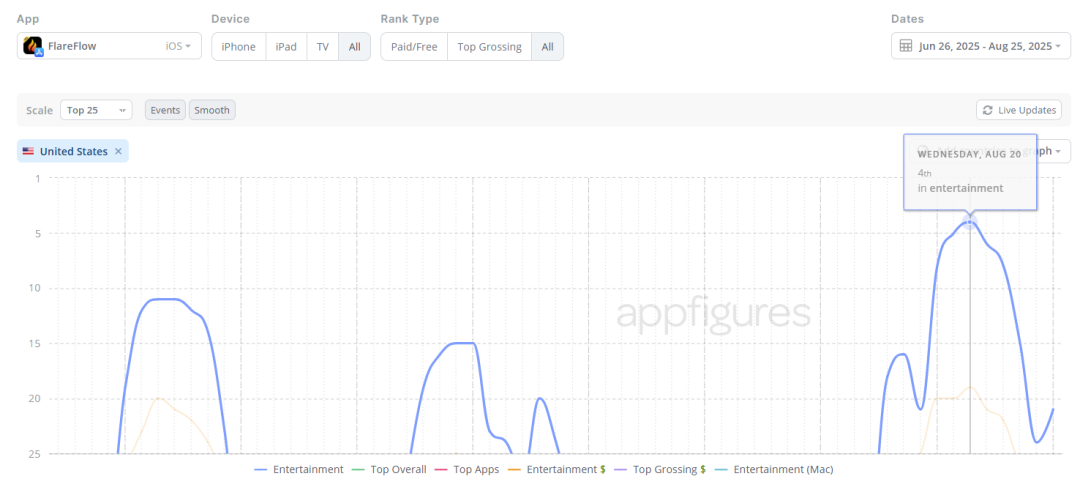Remove United States filter with the X

click(x=118, y=152)
